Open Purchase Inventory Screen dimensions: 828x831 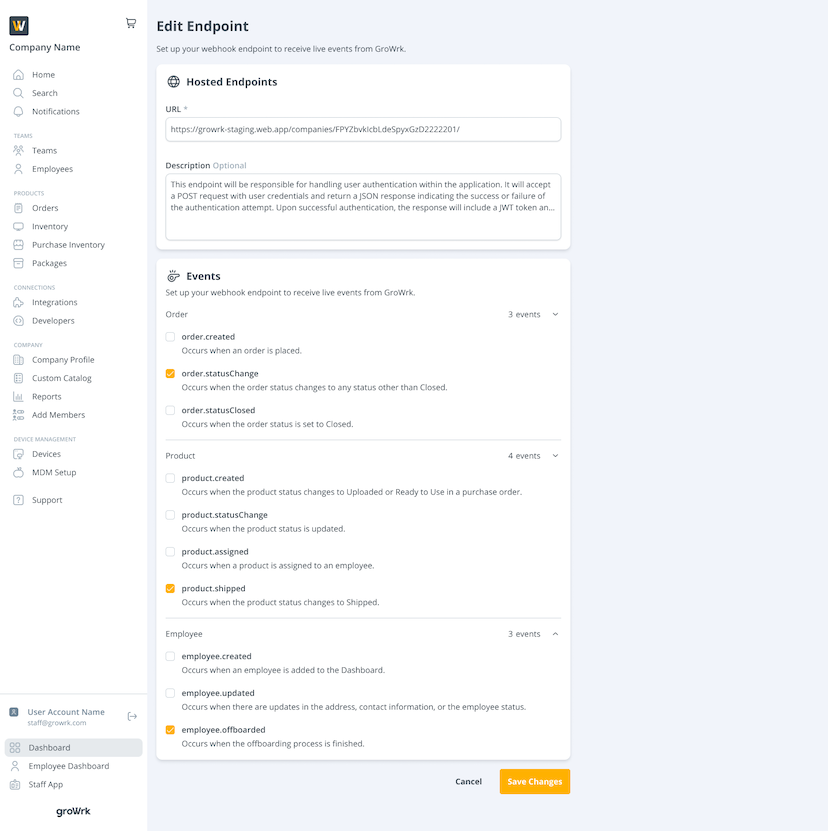pos(66,244)
